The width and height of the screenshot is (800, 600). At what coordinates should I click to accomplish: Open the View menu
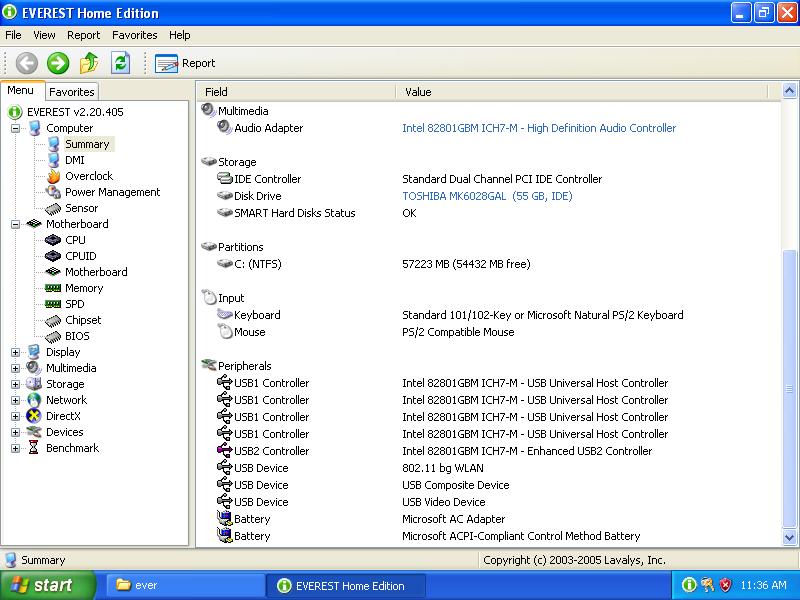pyautogui.click(x=44, y=35)
